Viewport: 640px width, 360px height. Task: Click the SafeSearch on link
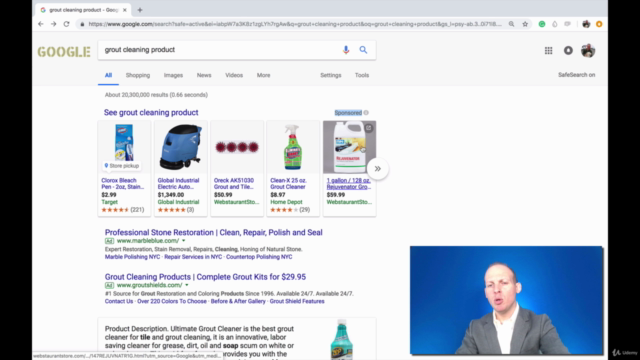[577, 75]
